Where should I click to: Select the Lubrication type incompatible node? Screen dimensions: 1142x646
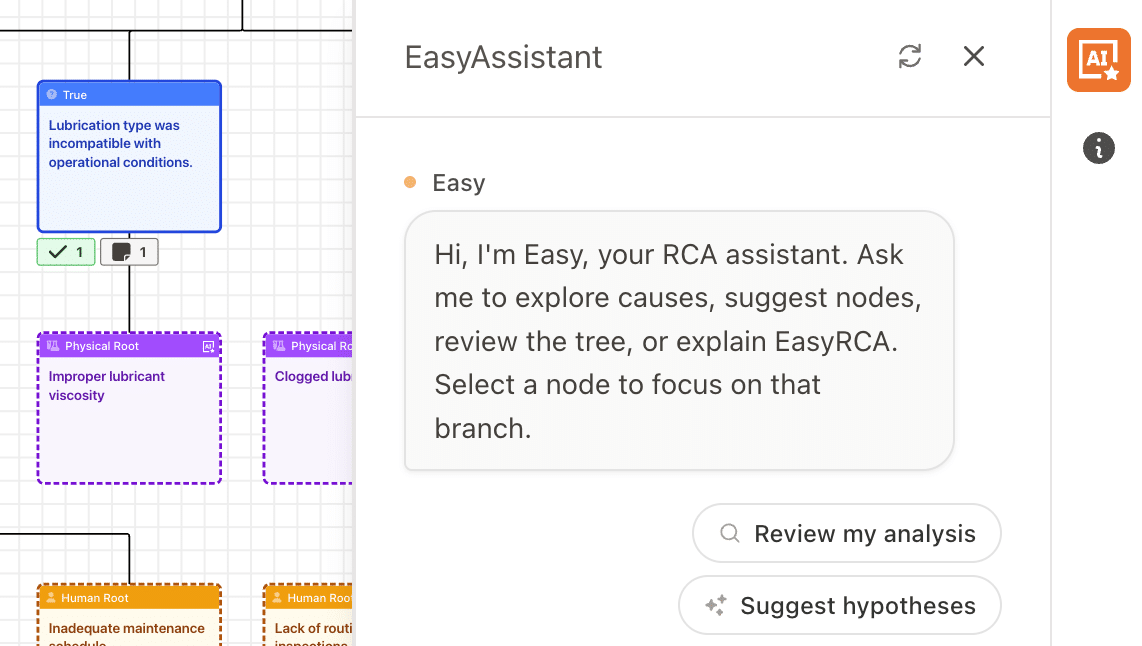130,157
